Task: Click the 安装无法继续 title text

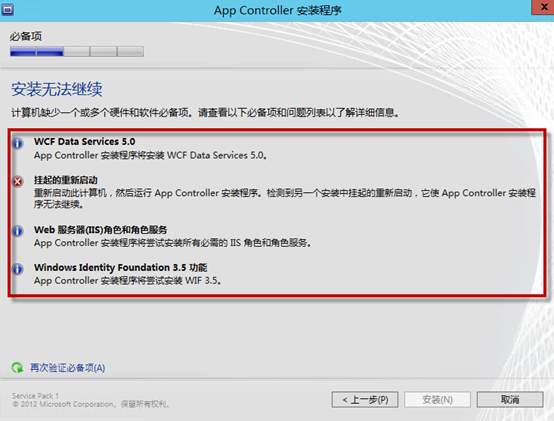Action: tap(57, 89)
